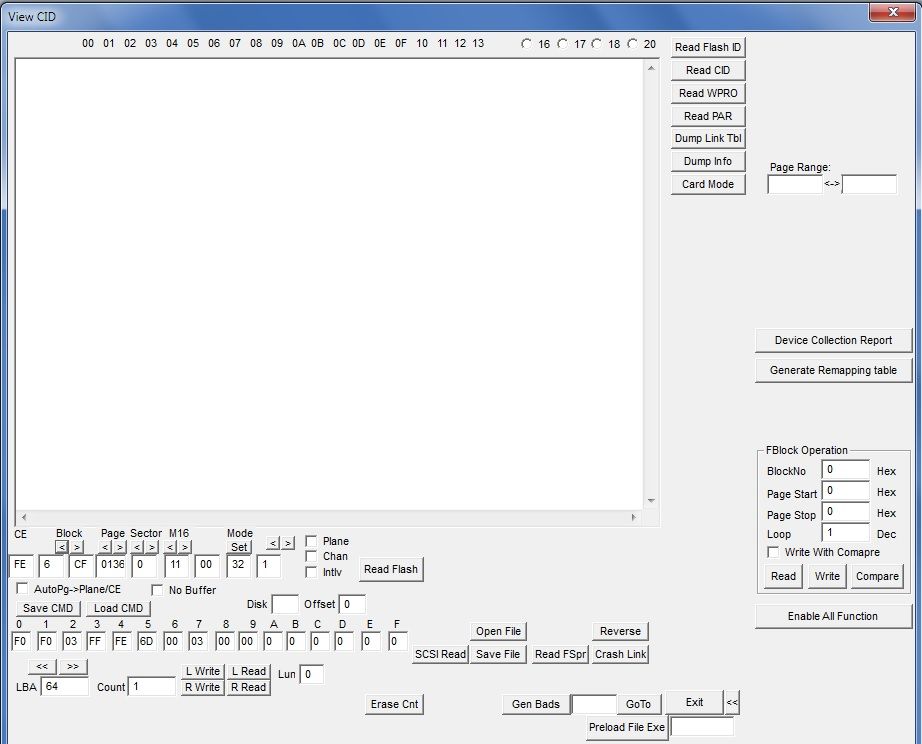Enable the Chan checkbox
Viewport: 922px width, 744px height.
click(312, 556)
